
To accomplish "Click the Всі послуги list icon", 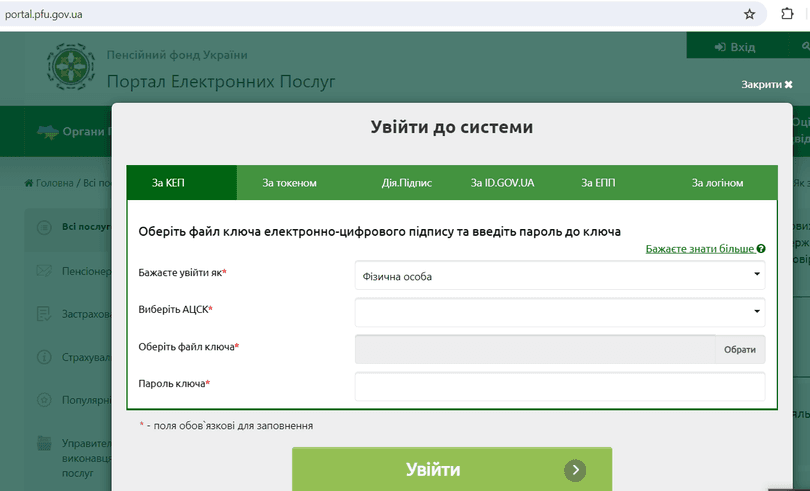I will click(x=44, y=227).
